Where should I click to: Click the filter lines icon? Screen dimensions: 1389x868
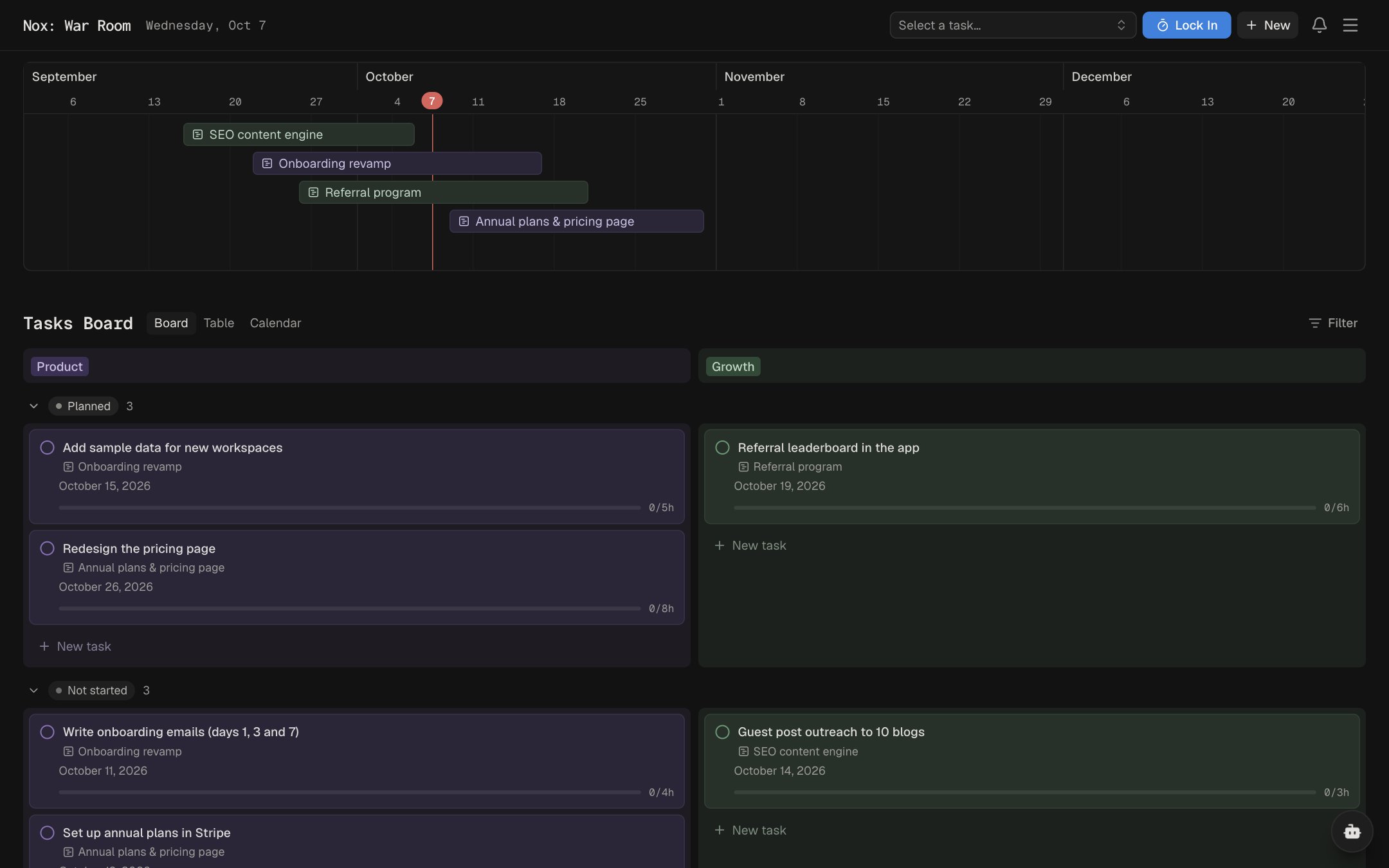(1314, 323)
